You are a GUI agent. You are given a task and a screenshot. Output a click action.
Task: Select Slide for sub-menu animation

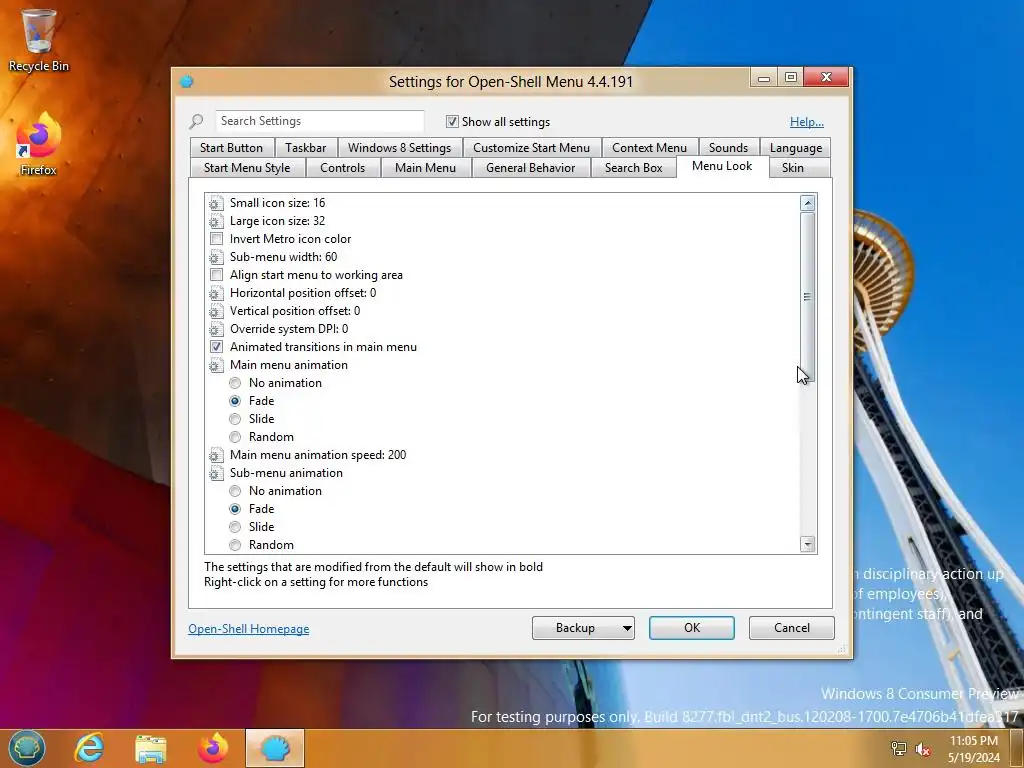(x=235, y=527)
